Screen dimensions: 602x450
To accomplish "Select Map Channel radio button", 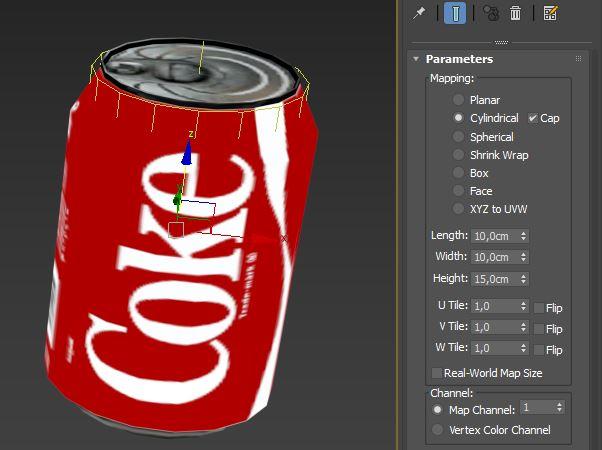I will (437, 410).
